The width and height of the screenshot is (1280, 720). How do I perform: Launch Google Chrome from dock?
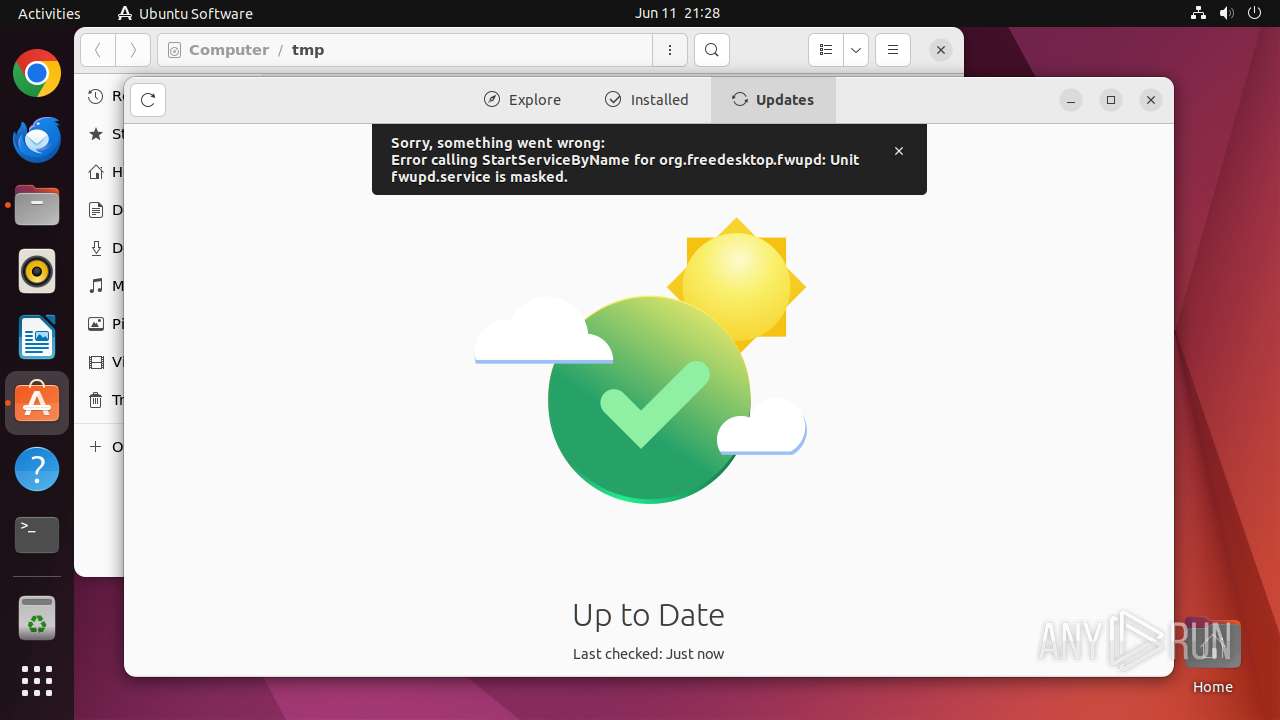coord(37,74)
